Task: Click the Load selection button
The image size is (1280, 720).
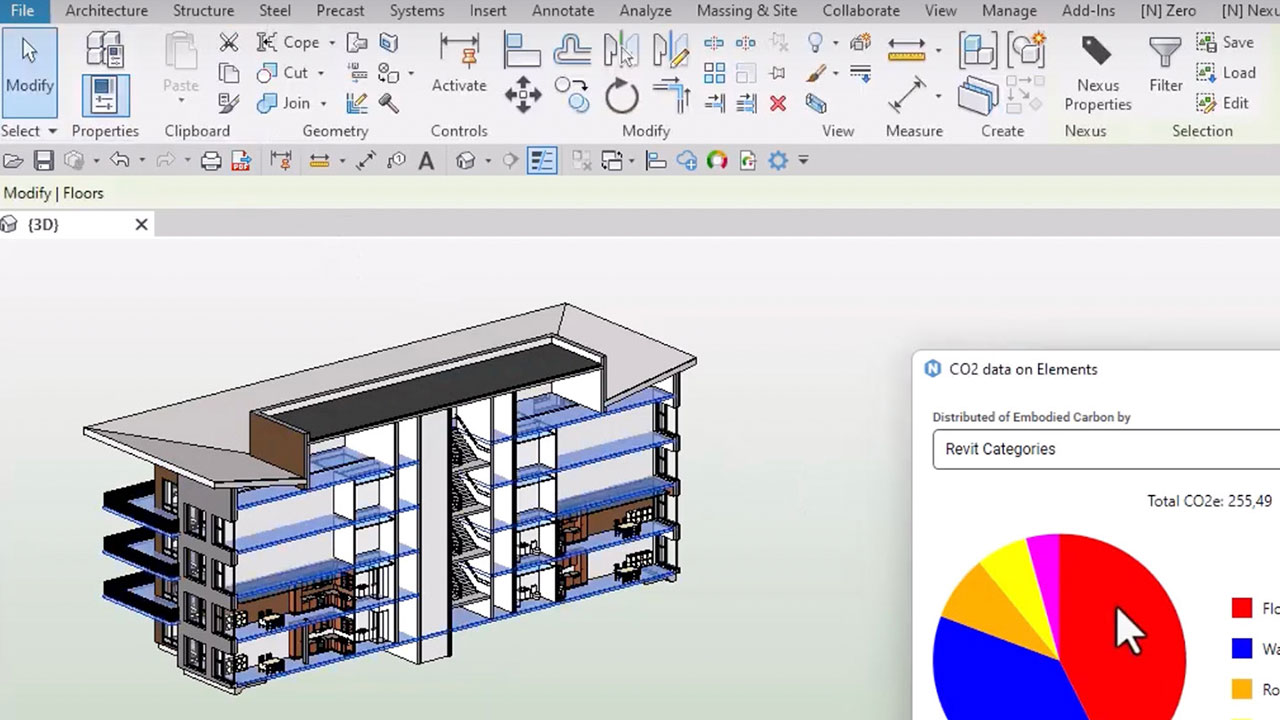Action: 1226,73
